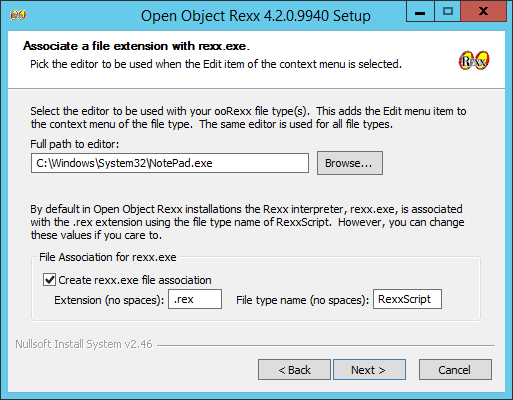This screenshot has width=513, height=400.
Task: Click the 'File Association for rexx.exe' group label
Action: pos(108,257)
